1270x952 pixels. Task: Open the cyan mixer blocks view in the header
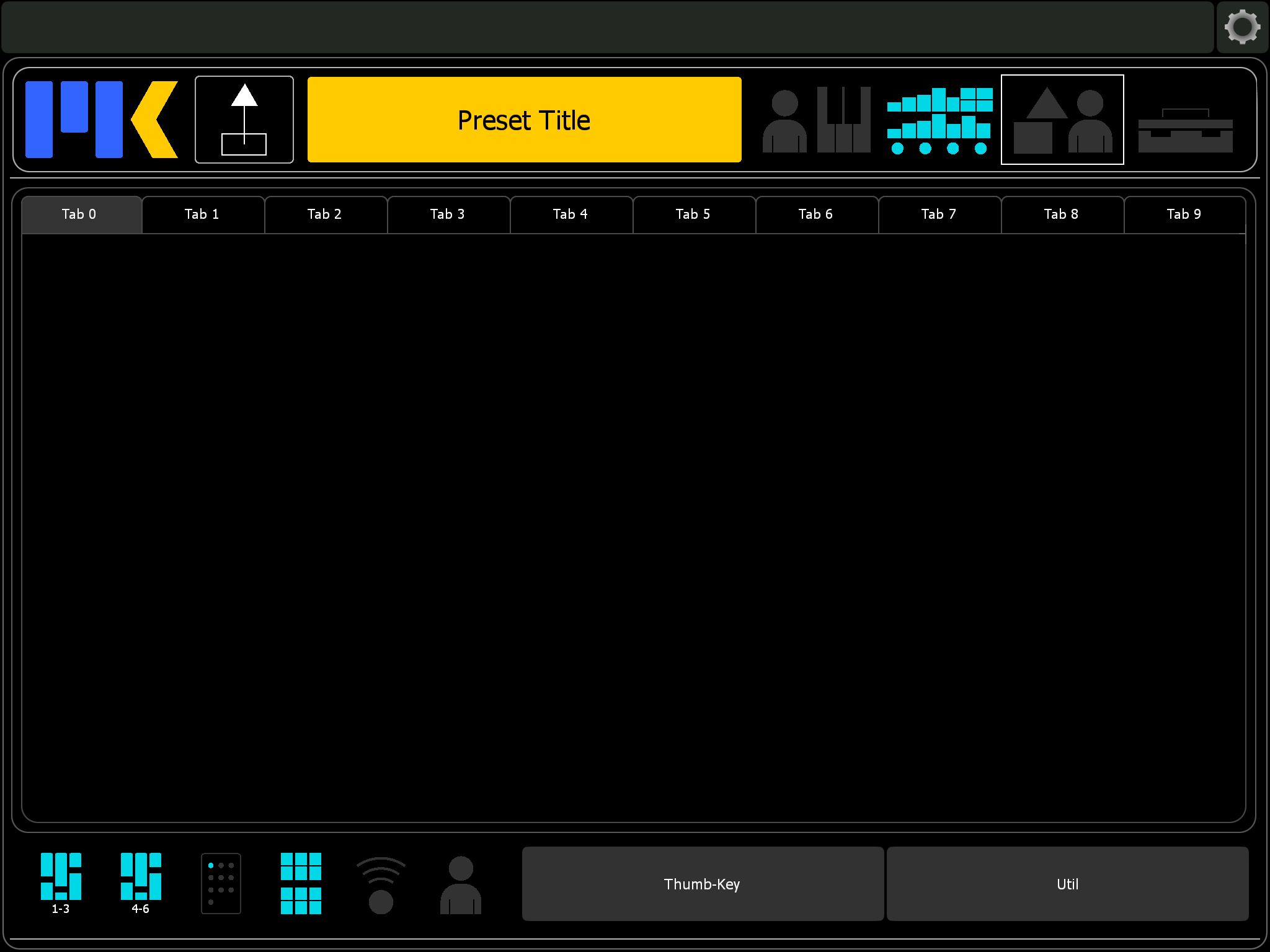(x=940, y=119)
